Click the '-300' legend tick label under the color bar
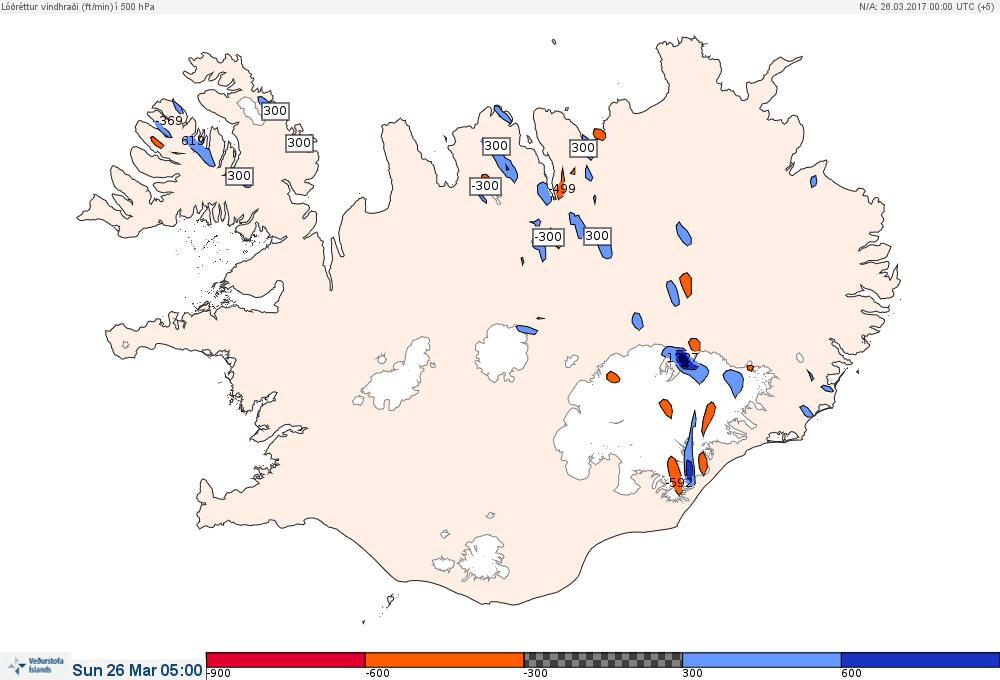This screenshot has height=680, width=1000. [x=536, y=674]
